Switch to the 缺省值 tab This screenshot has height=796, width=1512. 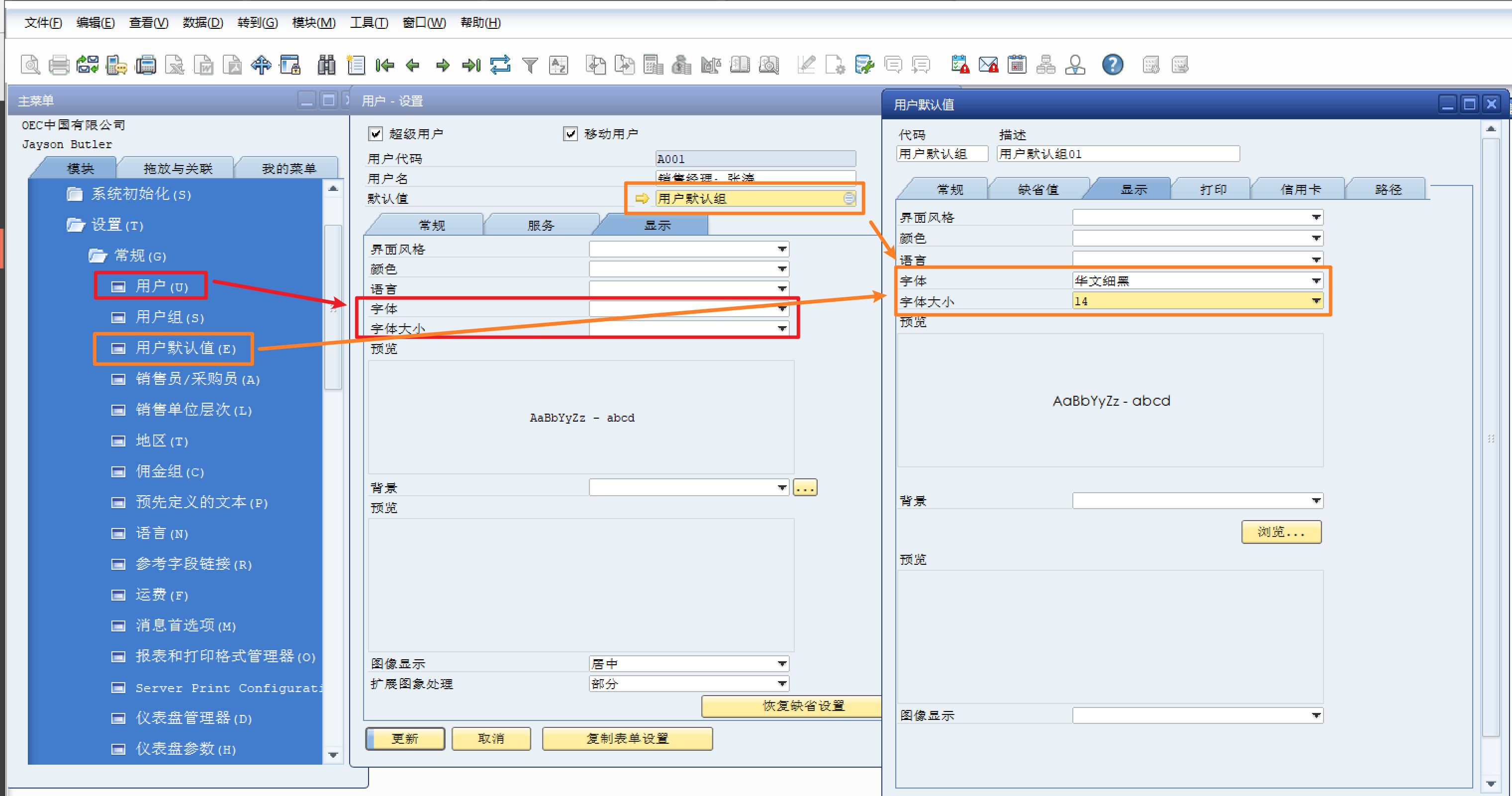pos(1038,189)
